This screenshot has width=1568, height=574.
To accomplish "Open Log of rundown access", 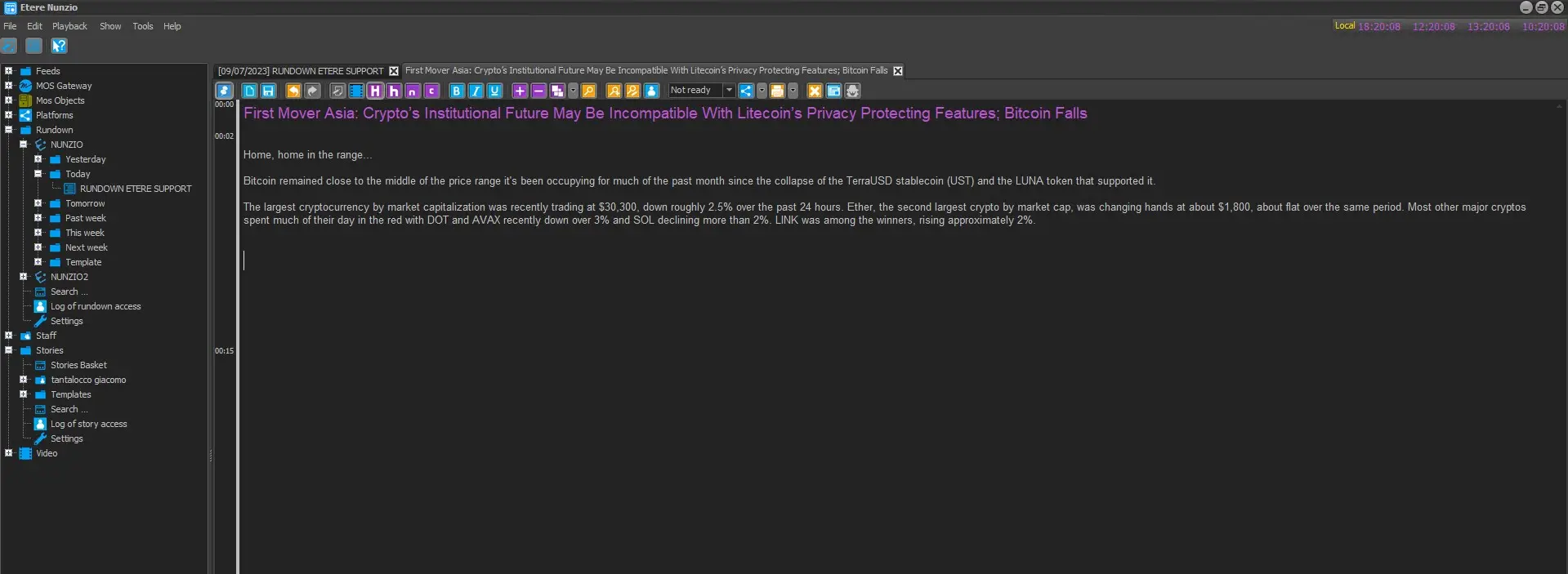I will (96, 306).
